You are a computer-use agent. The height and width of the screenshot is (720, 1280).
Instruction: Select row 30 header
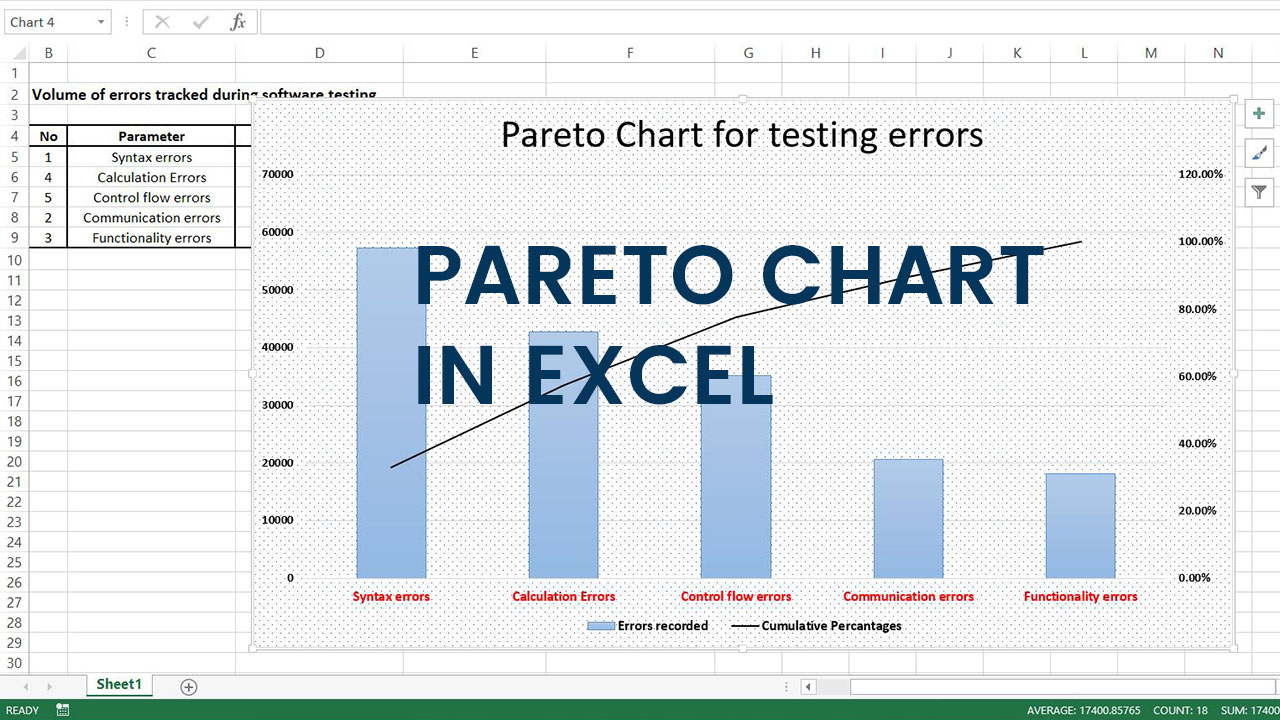point(14,664)
